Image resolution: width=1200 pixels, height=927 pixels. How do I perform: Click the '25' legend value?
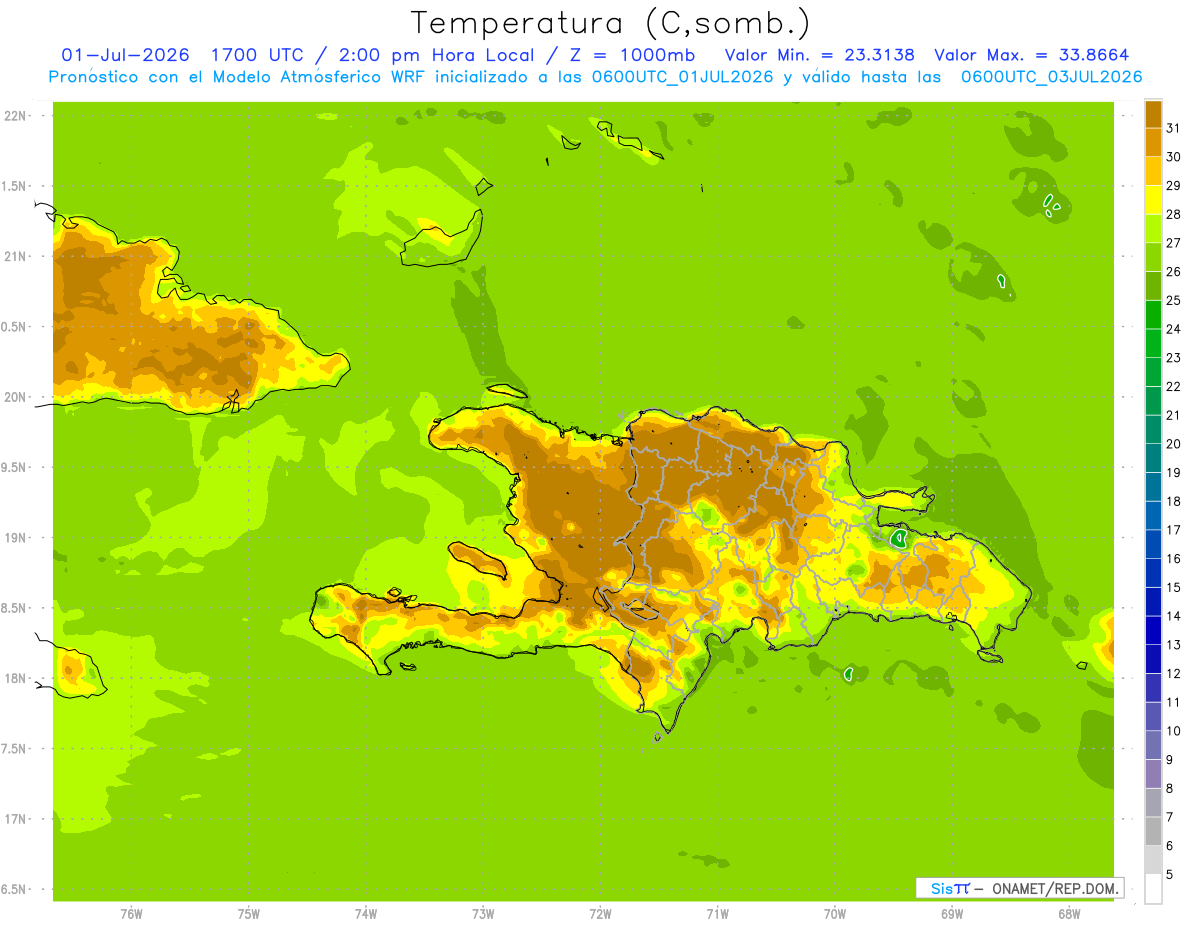[1173, 300]
